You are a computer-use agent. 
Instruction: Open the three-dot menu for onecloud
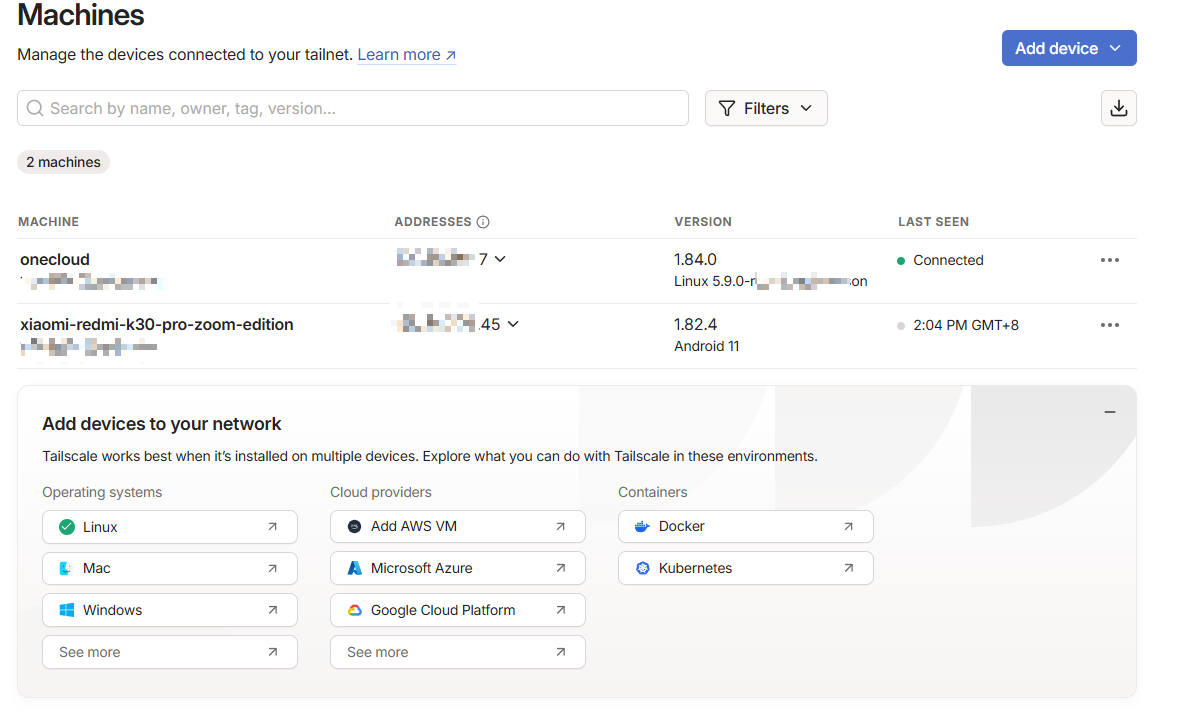[1109, 260]
